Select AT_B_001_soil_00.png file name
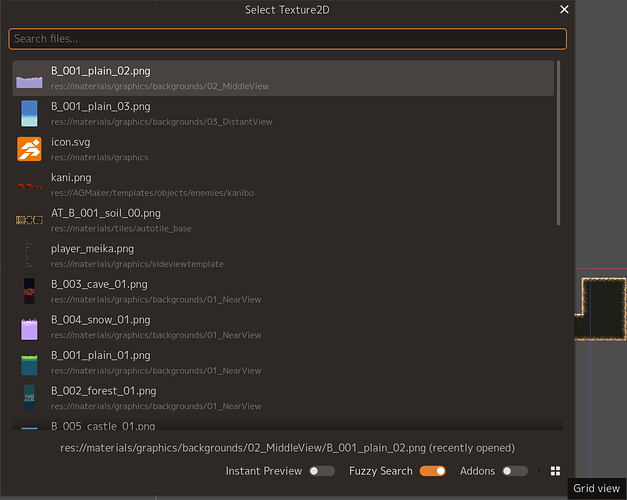Image resolution: width=627 pixels, height=500 pixels. (106, 214)
